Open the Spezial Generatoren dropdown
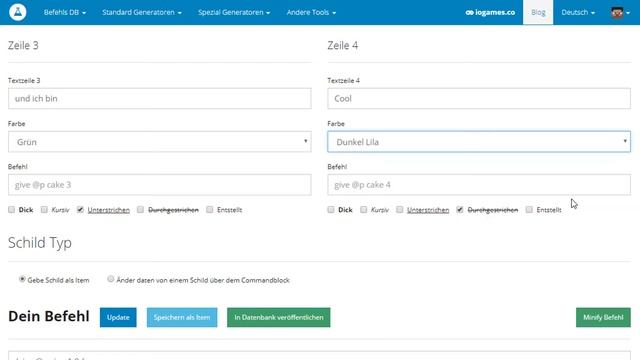The height and width of the screenshot is (360, 640). coord(234,12)
